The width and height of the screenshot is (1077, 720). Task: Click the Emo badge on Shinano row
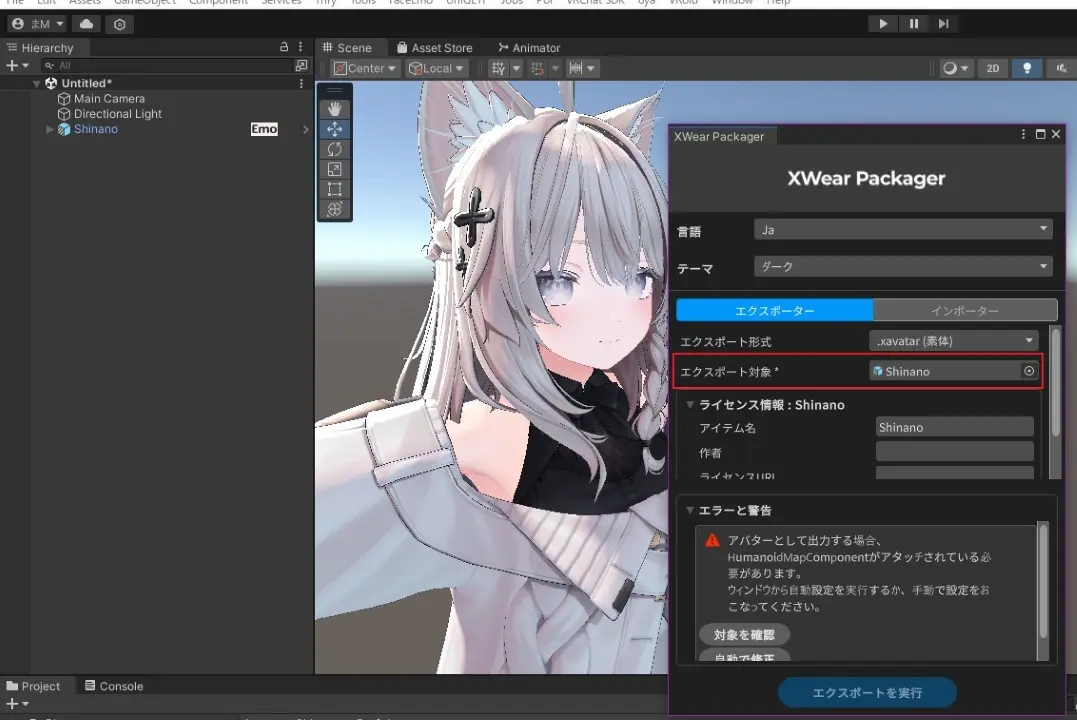tap(264, 129)
